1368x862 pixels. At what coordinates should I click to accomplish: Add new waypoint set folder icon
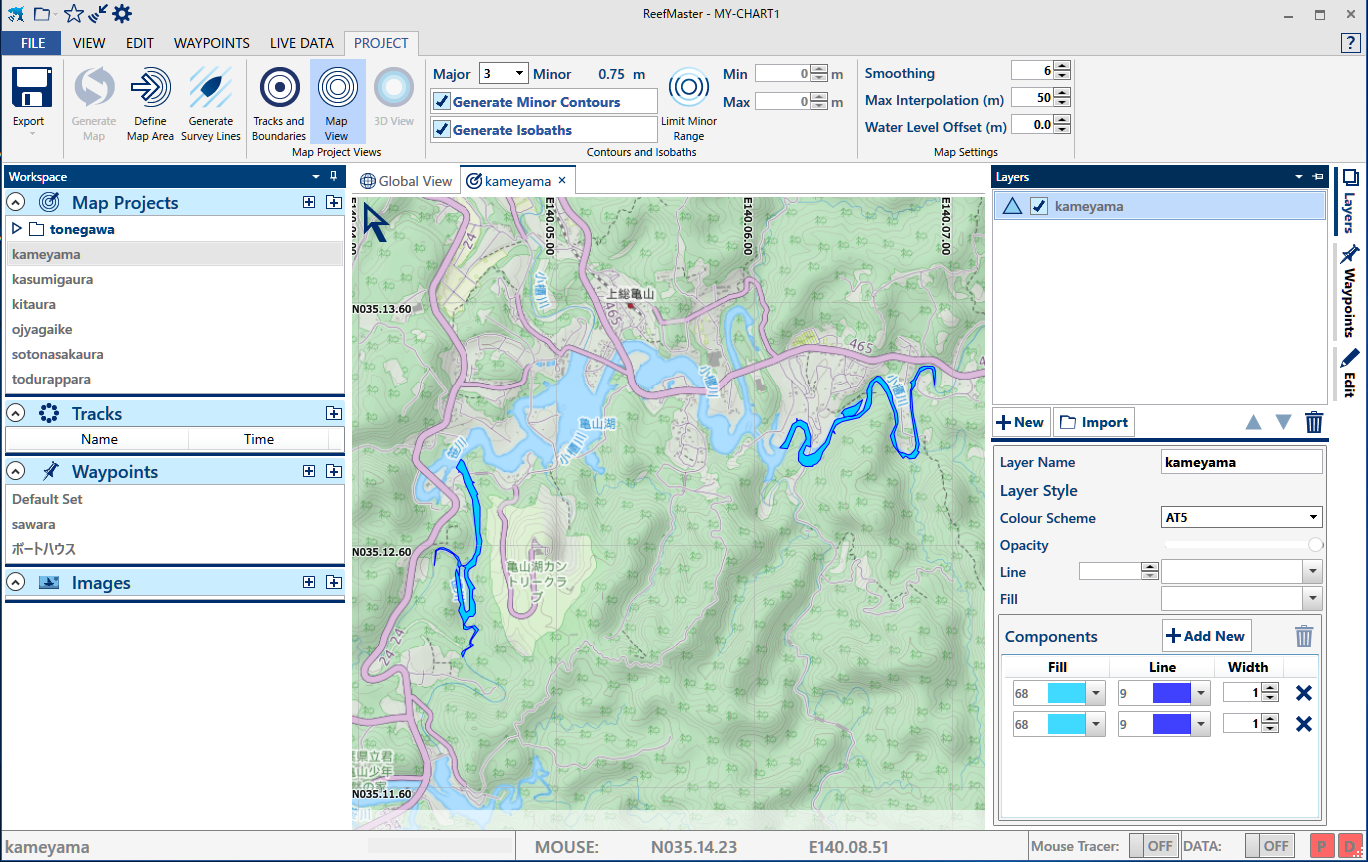pyautogui.click(x=309, y=471)
